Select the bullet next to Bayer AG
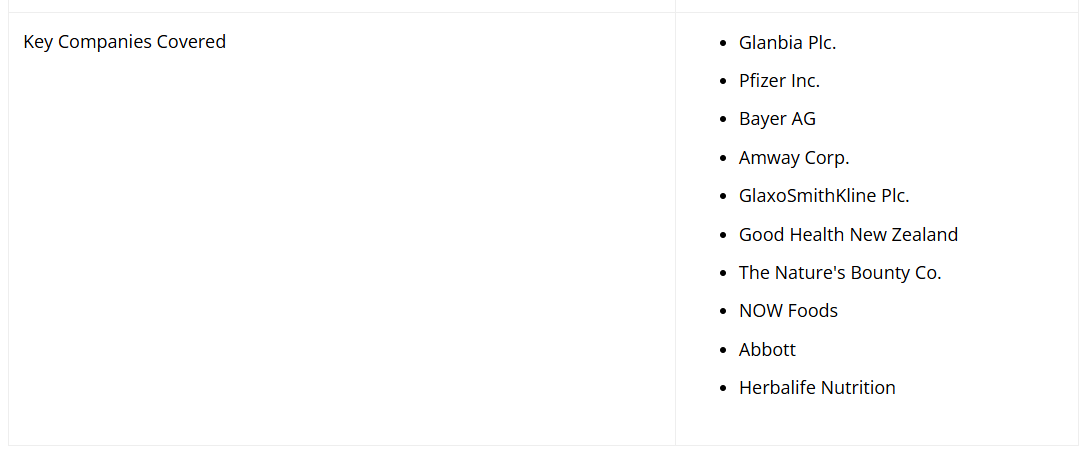 tap(724, 120)
